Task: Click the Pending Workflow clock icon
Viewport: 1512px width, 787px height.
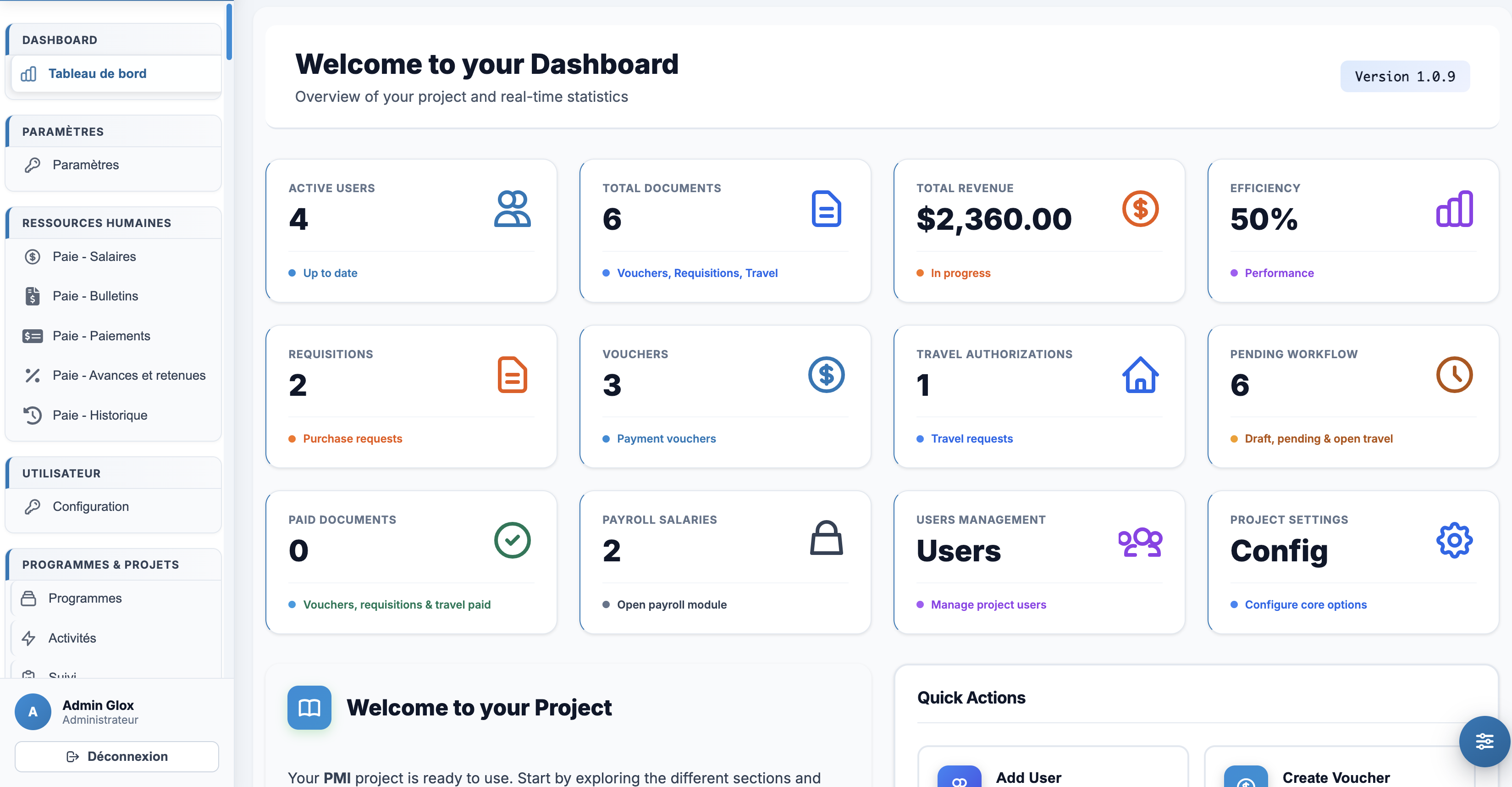Action: (1455, 375)
